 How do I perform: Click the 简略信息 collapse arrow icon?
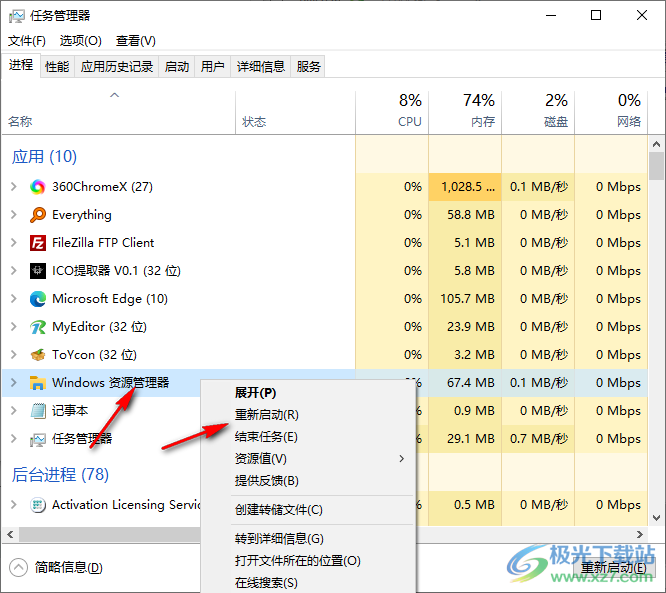(x=18, y=568)
